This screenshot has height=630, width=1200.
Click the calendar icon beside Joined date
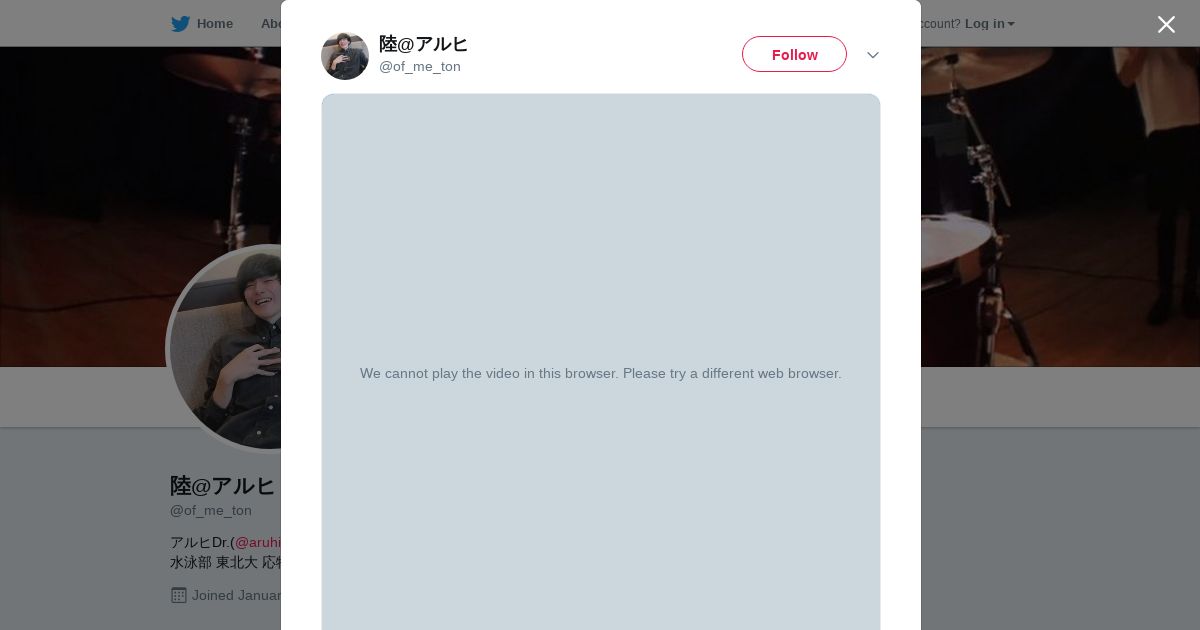click(x=179, y=595)
